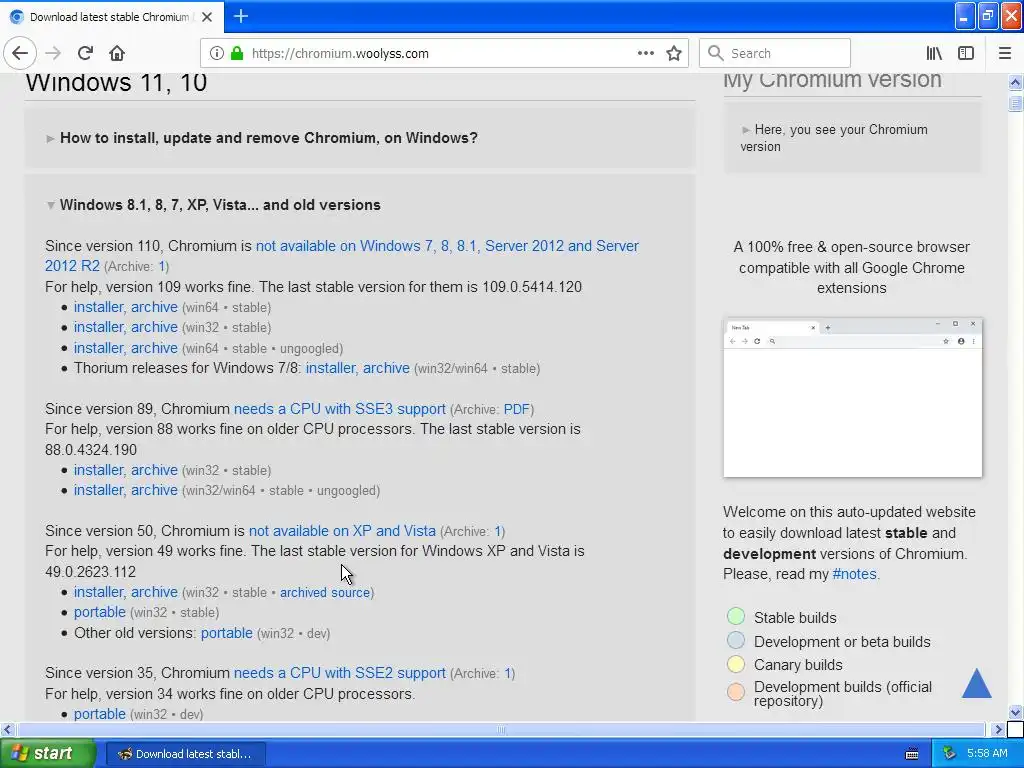Click the keyboard icon in system tray
This screenshot has height=768, width=1024.
pyautogui.click(x=912, y=754)
